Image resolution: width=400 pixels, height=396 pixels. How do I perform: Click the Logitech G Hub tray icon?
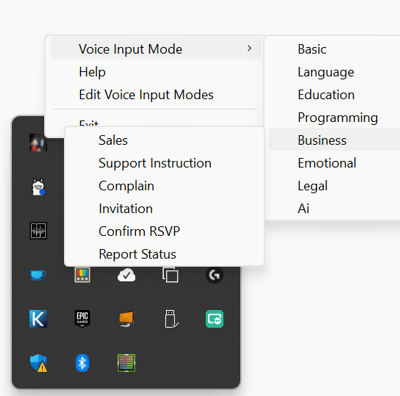pos(214,275)
